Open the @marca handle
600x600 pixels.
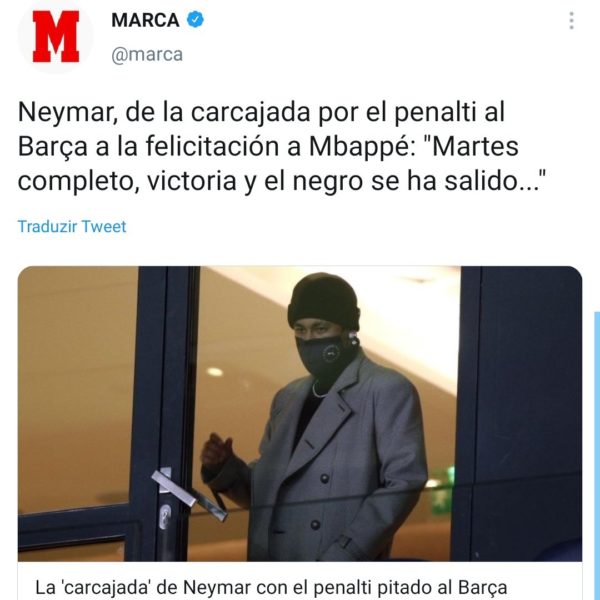(147, 55)
